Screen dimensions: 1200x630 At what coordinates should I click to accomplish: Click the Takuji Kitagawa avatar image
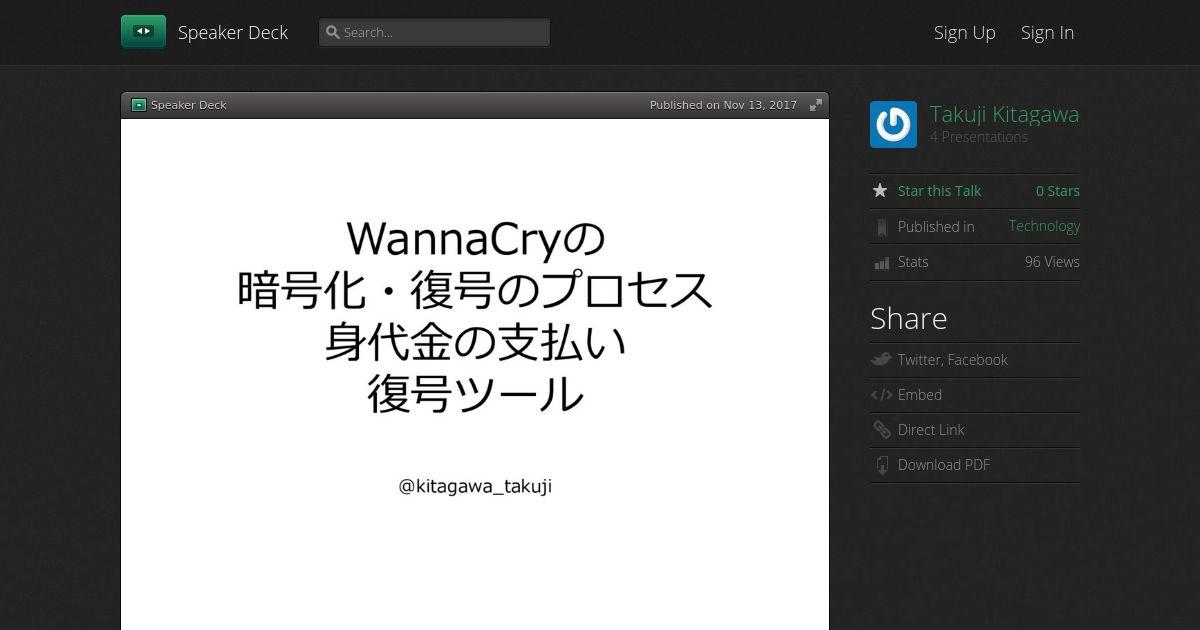pyautogui.click(x=893, y=124)
